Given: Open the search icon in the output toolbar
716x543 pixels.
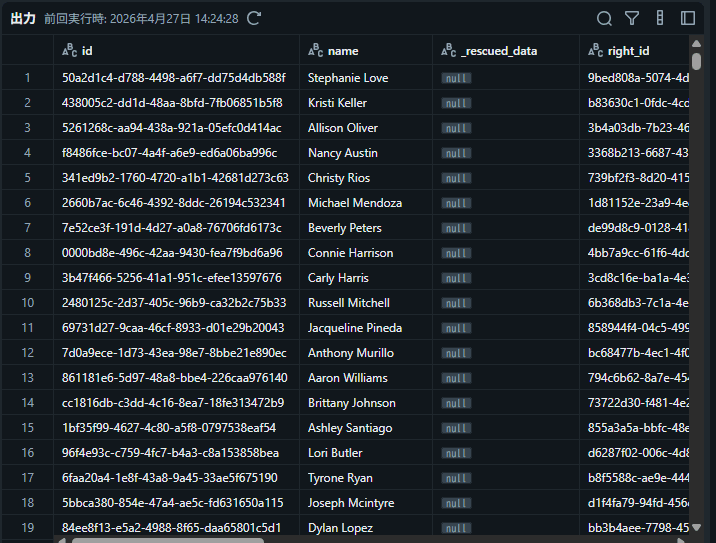Looking at the screenshot, I should pyautogui.click(x=604, y=18).
